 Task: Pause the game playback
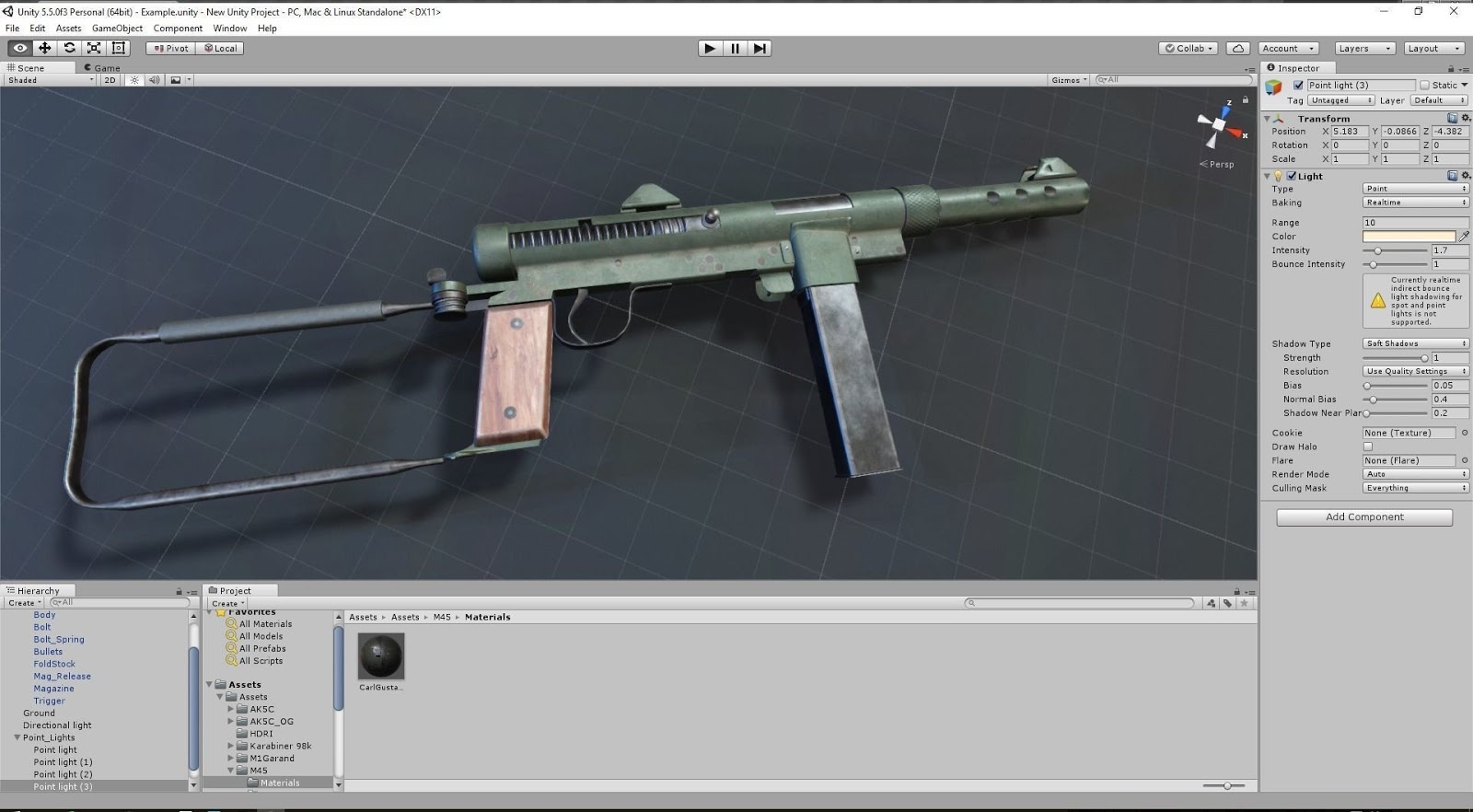pos(735,48)
